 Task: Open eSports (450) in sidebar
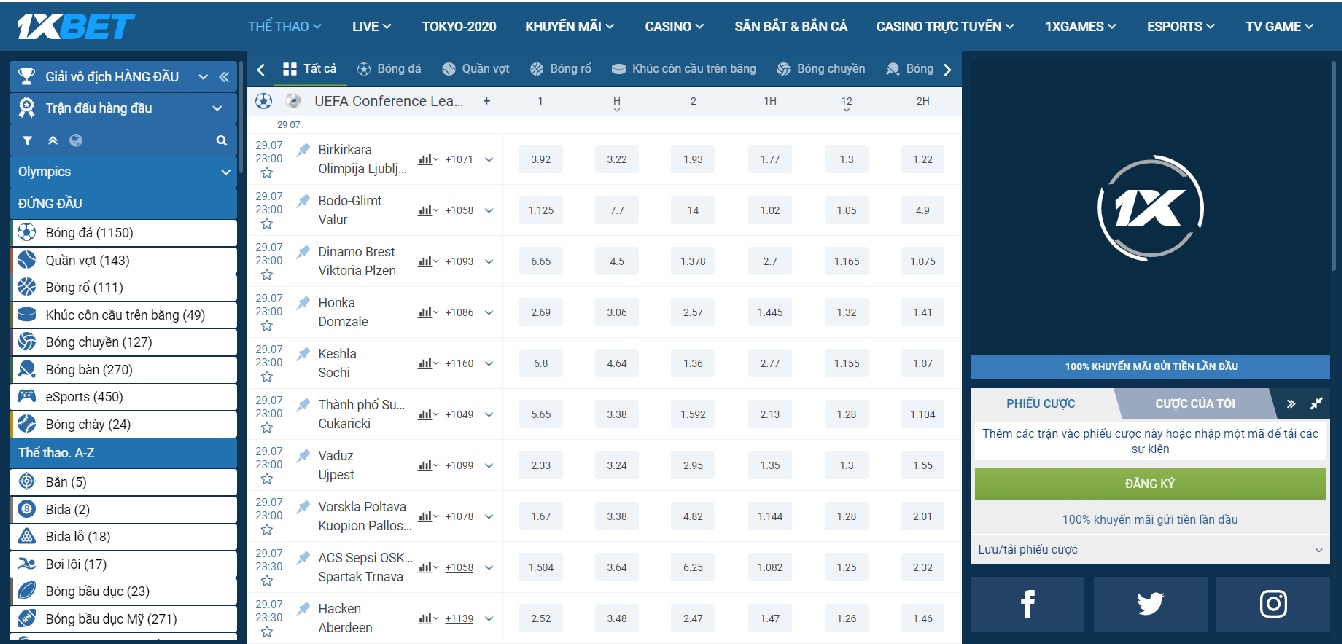124,397
